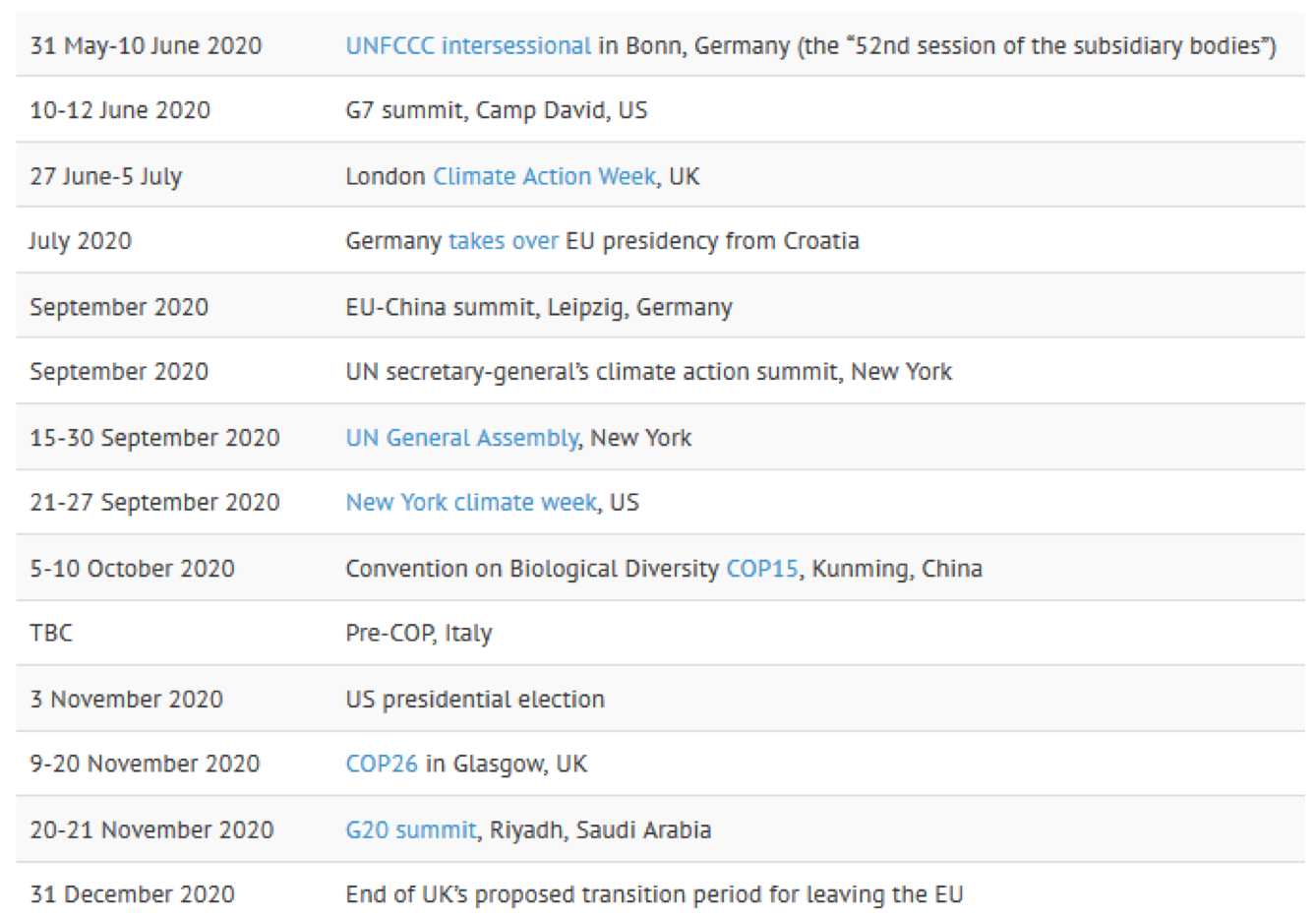This screenshot has width=1316, height=919.
Task: Follow the 'takes over' EU presidency link
Action: (504, 241)
